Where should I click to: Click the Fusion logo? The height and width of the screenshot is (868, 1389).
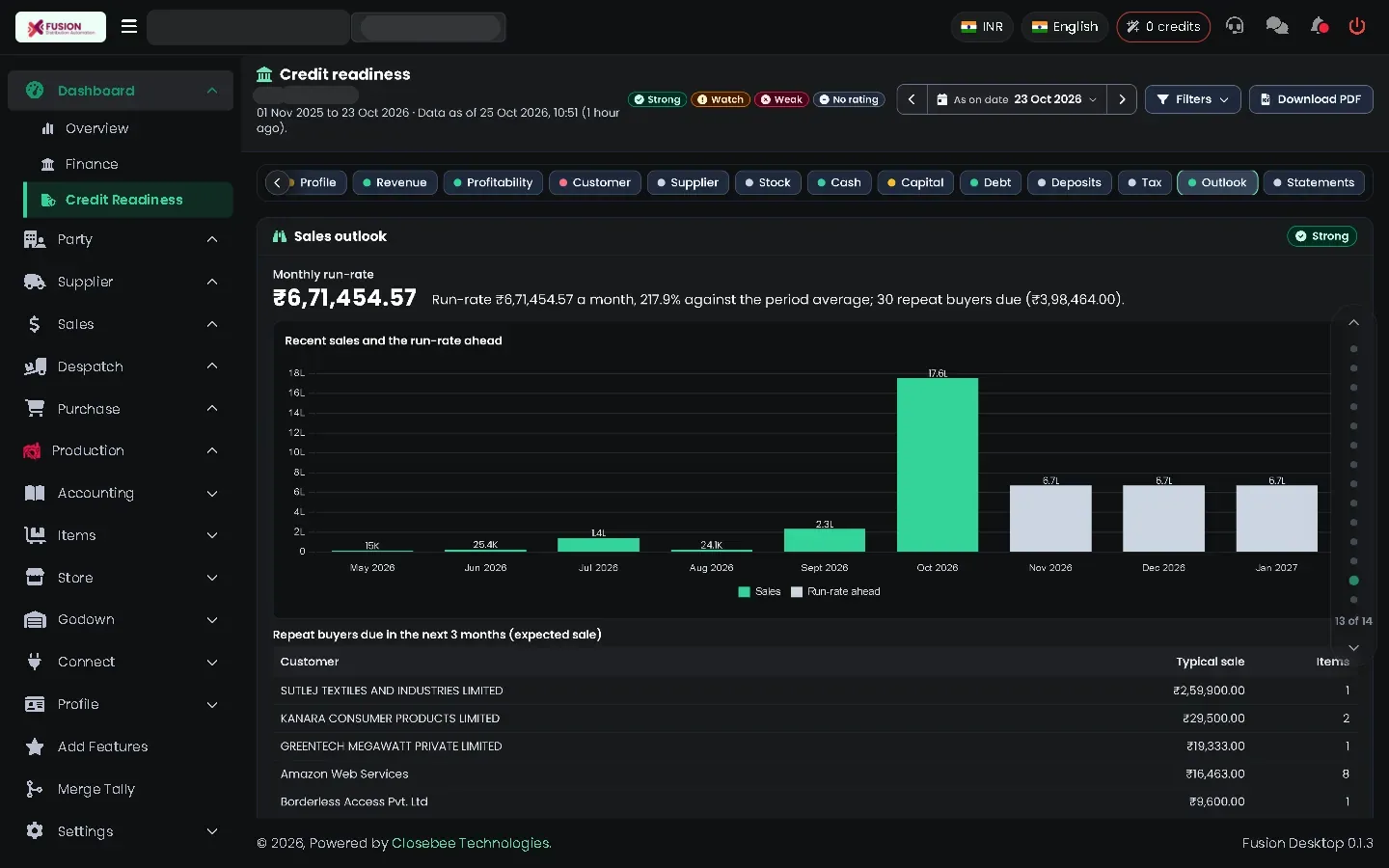tap(61, 27)
